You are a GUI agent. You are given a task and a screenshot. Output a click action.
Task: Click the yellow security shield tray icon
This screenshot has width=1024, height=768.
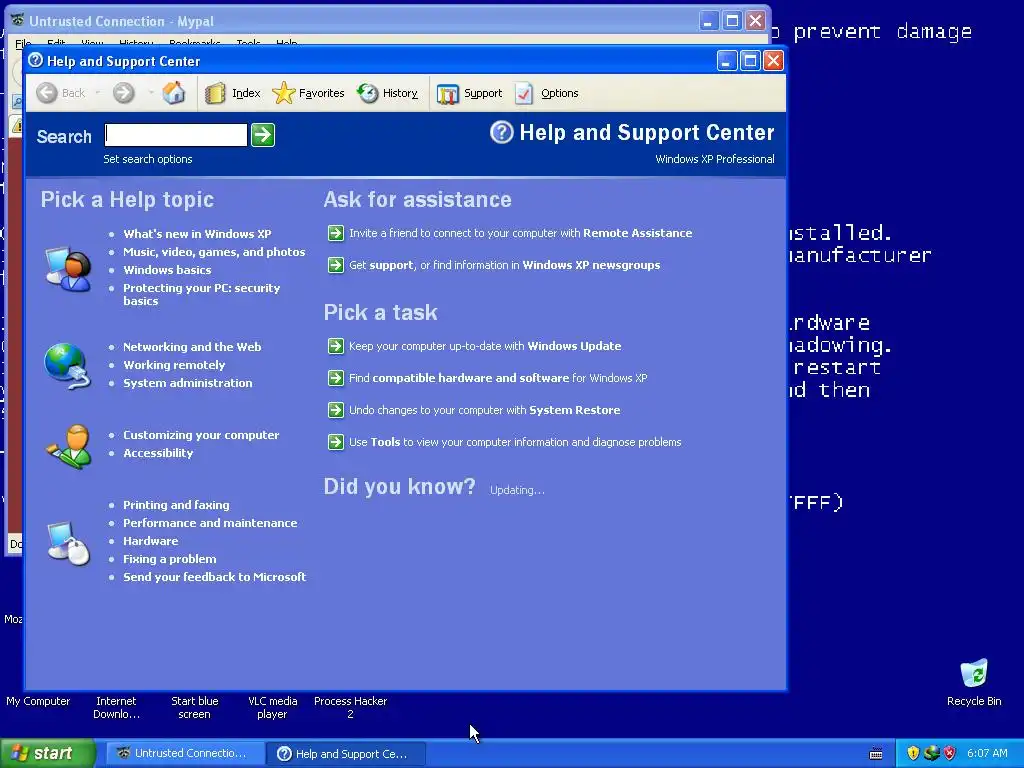coord(913,753)
